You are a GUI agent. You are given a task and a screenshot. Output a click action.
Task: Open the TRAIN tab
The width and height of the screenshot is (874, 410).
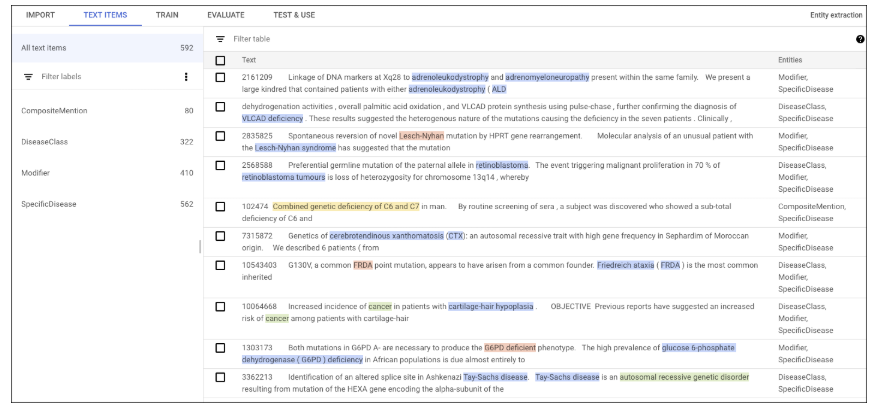click(167, 15)
